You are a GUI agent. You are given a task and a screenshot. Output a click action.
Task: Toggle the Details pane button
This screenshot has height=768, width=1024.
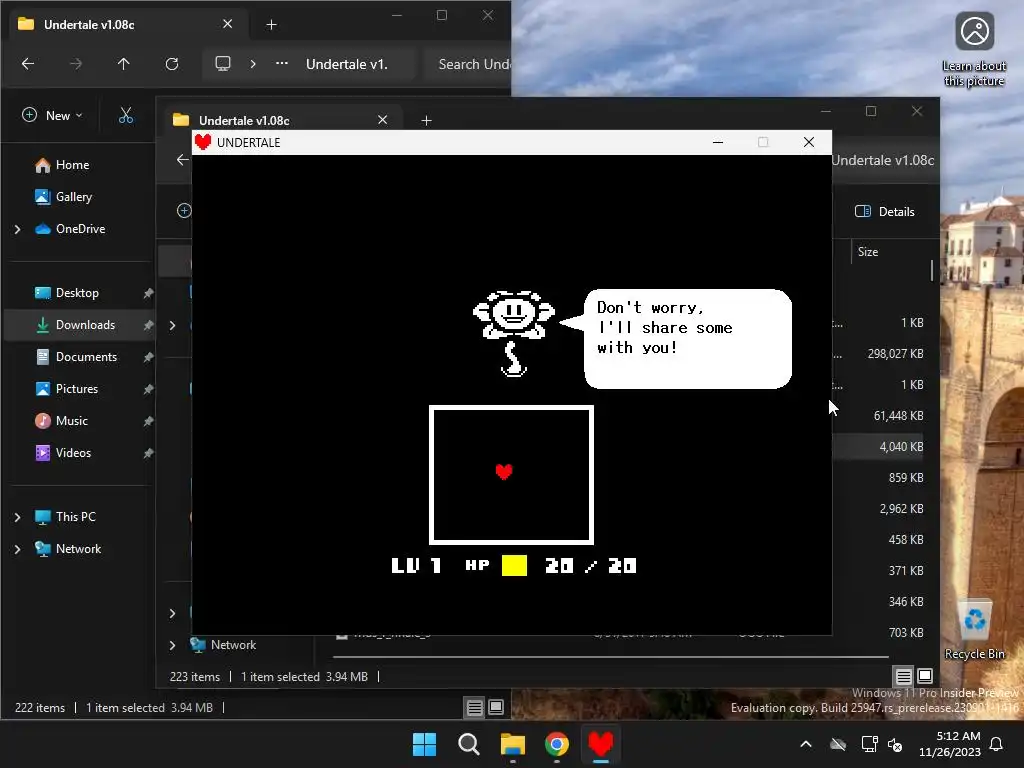click(x=885, y=212)
